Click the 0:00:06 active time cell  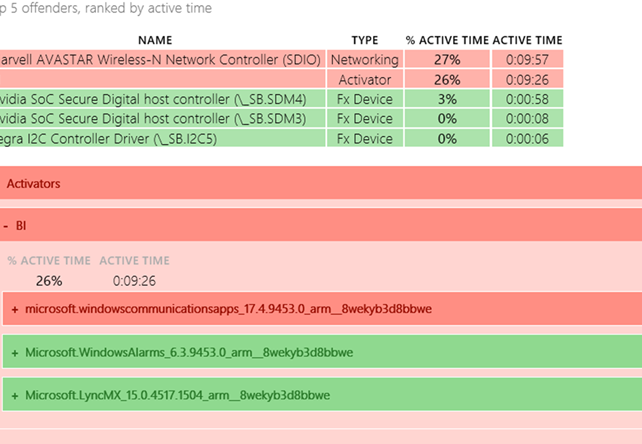[x=527, y=138]
